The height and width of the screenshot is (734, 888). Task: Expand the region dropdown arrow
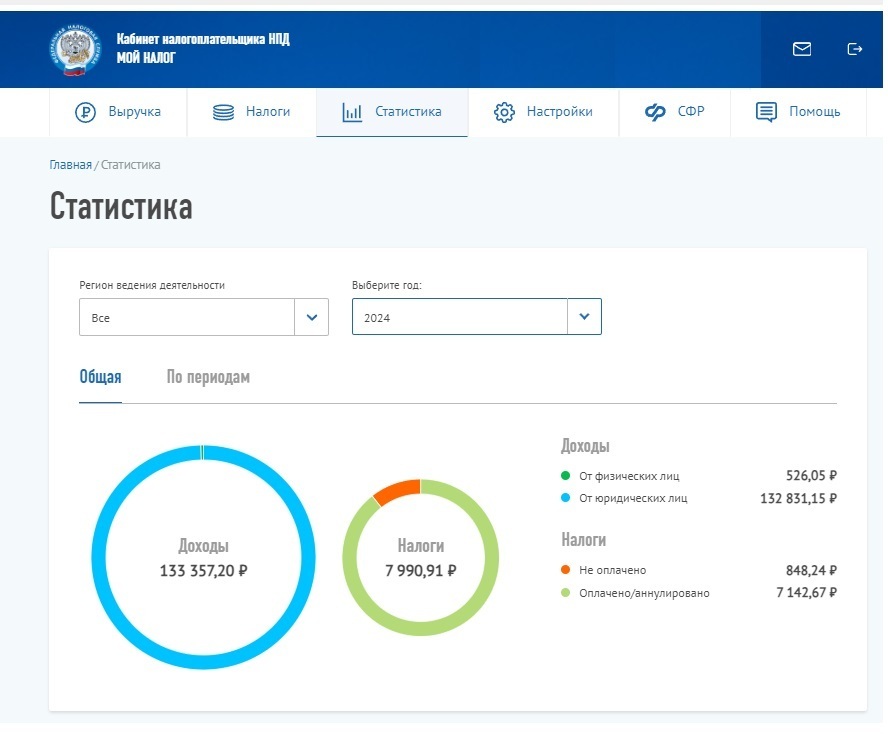coord(311,318)
